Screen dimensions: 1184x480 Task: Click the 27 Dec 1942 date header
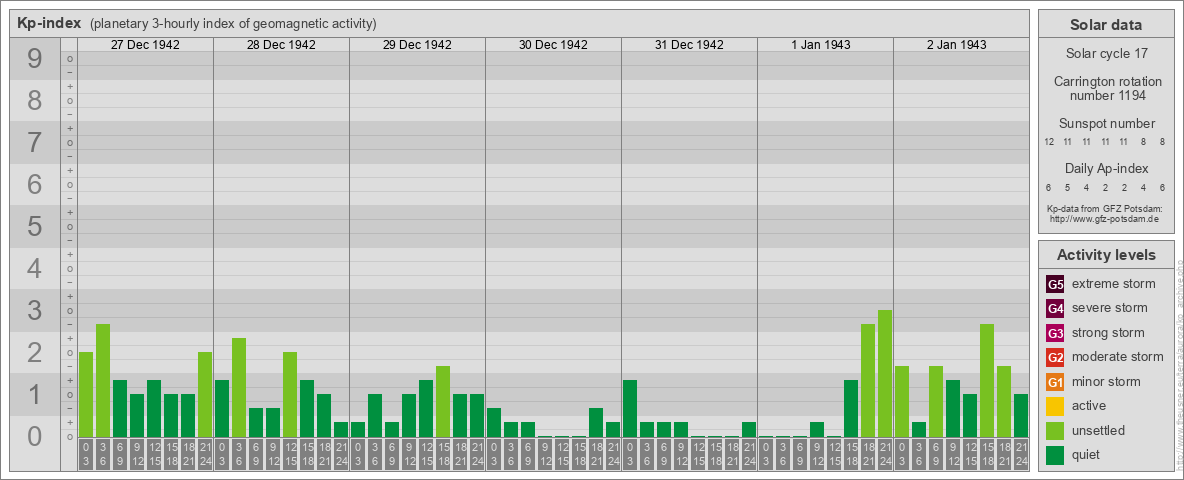(145, 45)
